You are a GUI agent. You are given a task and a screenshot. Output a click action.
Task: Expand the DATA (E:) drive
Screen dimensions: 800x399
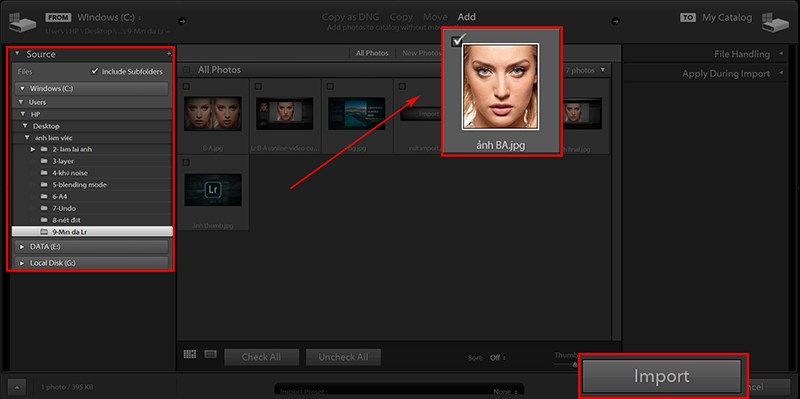[22, 247]
